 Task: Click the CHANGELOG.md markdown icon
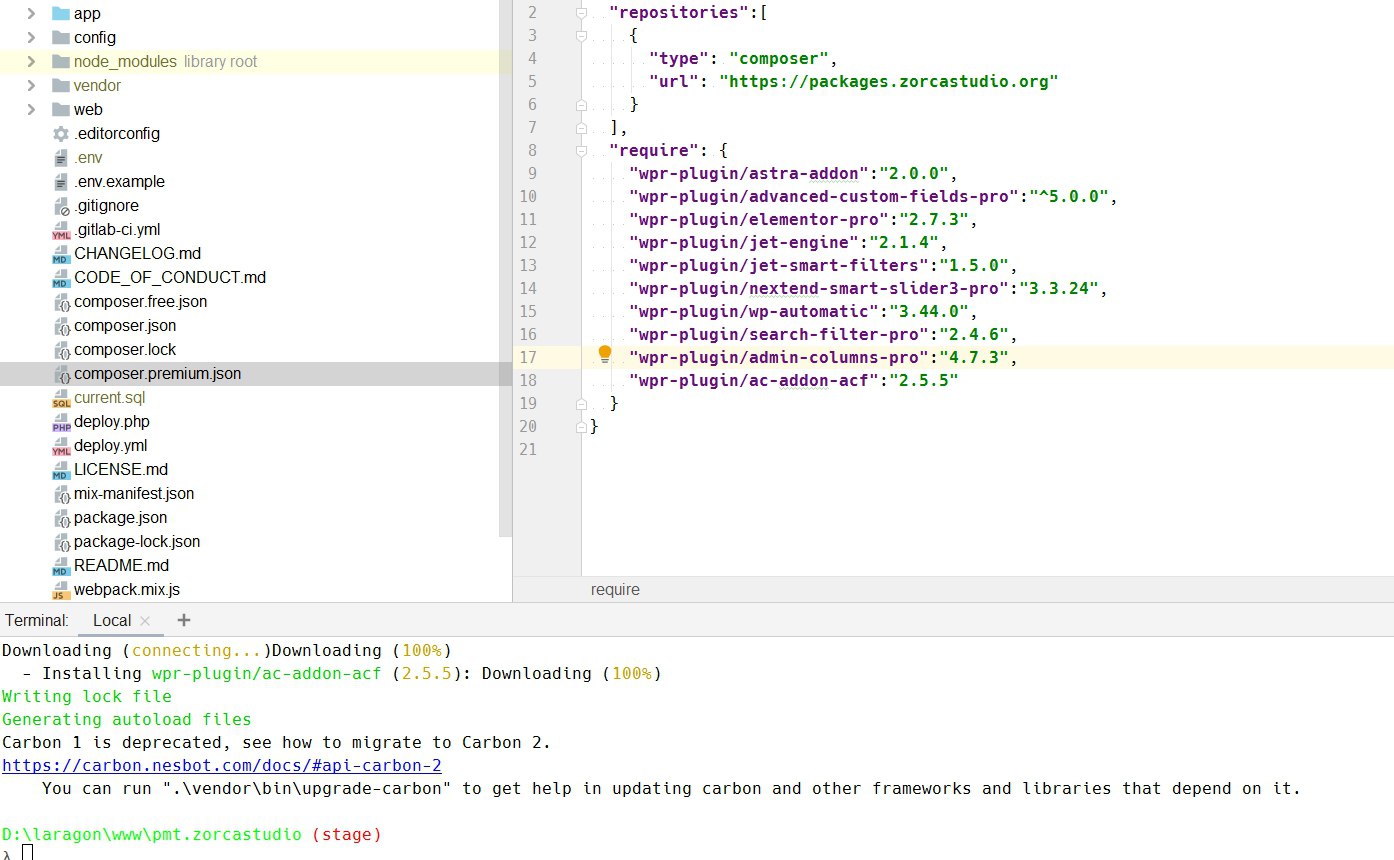pyautogui.click(x=61, y=254)
